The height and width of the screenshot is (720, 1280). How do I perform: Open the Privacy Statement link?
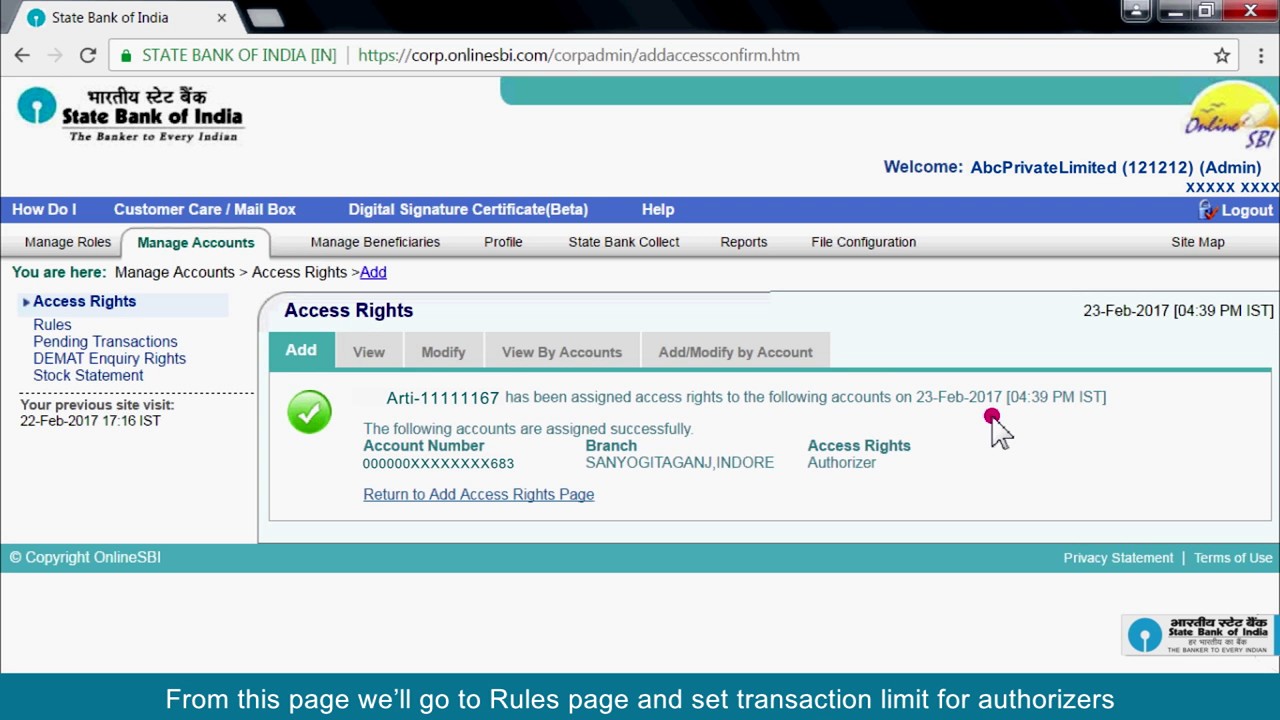[1118, 558]
